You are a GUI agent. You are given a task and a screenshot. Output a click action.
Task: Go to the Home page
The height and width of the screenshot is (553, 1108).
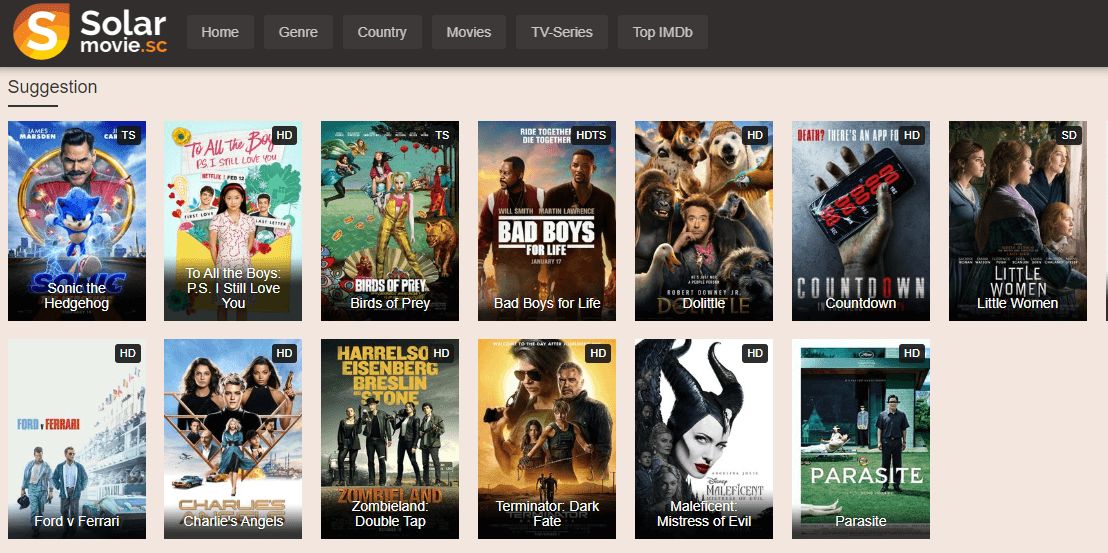[220, 32]
